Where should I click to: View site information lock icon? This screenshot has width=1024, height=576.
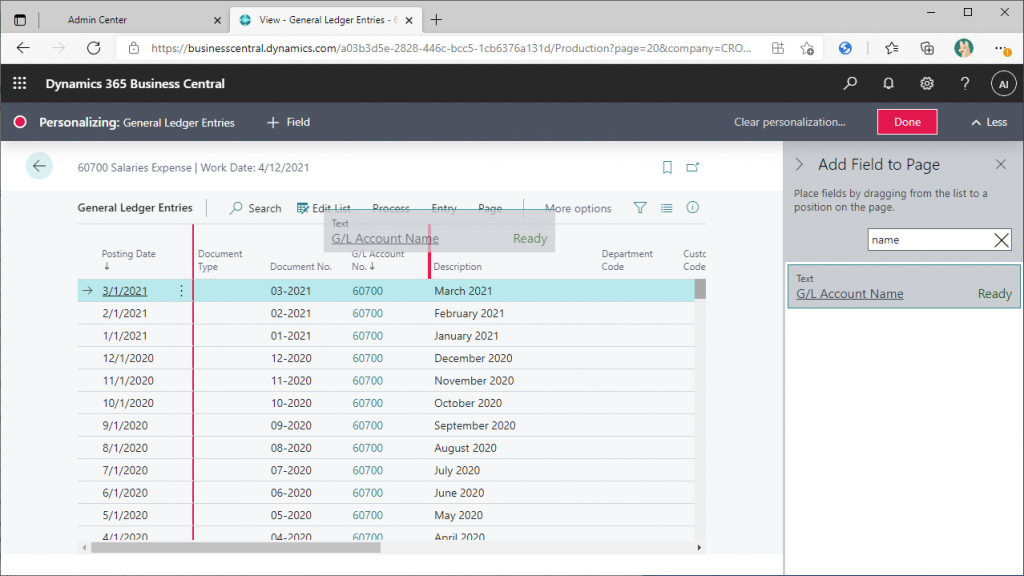point(134,48)
